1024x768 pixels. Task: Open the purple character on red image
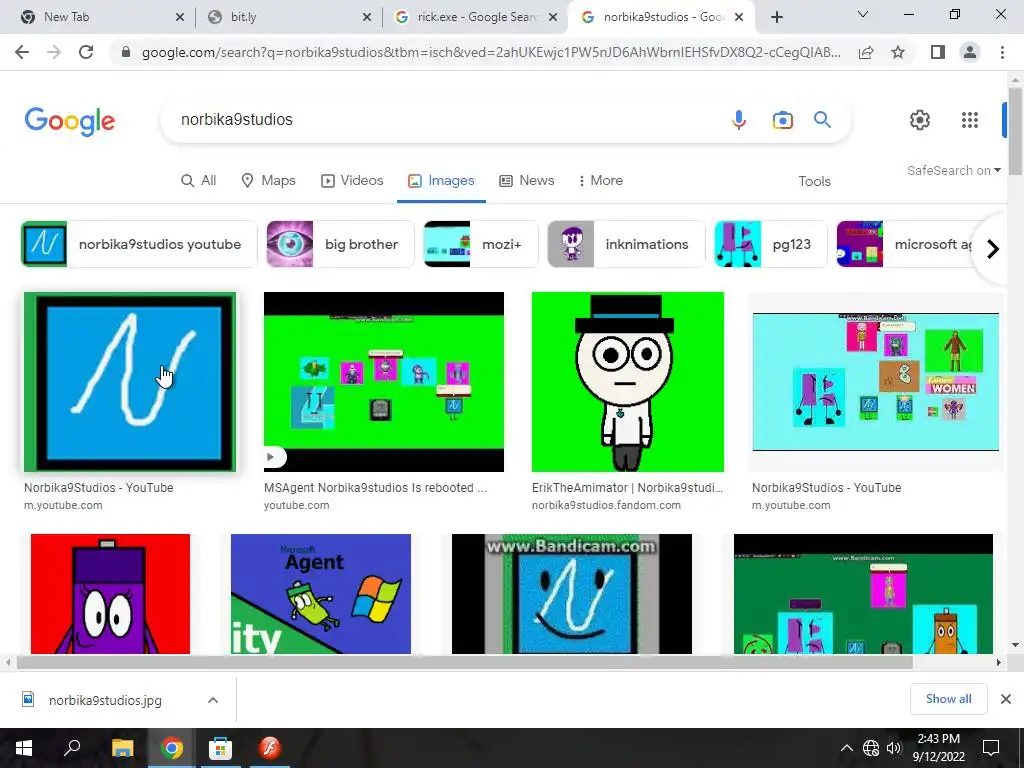(x=110, y=594)
